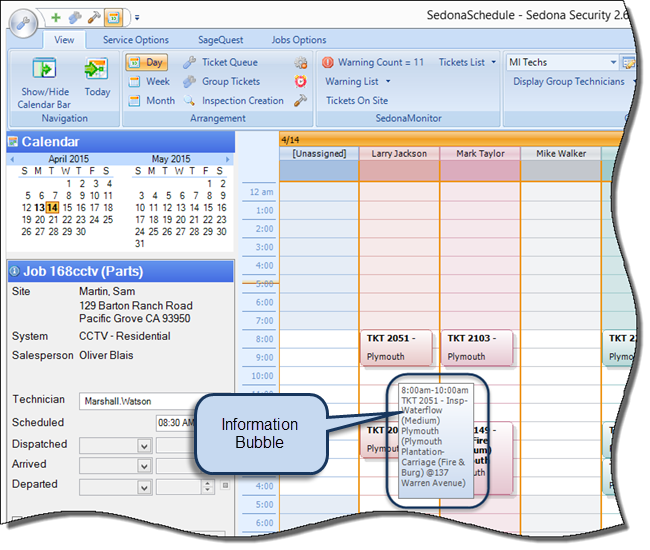Click the May 2015 month header
Screen dimensions: 650x550
[171, 159]
